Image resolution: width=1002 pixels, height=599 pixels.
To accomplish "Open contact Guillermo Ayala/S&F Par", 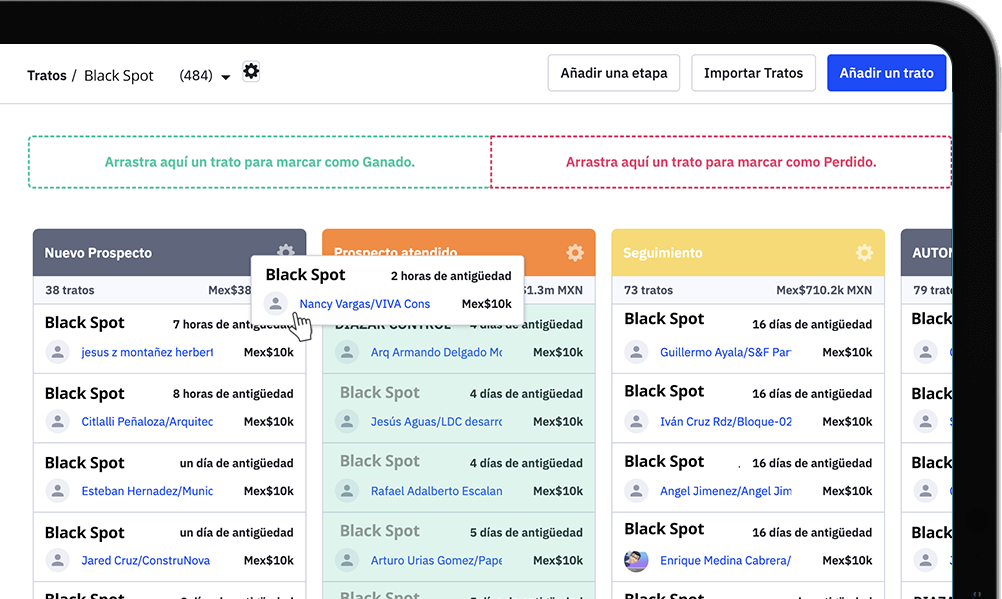I will point(726,352).
